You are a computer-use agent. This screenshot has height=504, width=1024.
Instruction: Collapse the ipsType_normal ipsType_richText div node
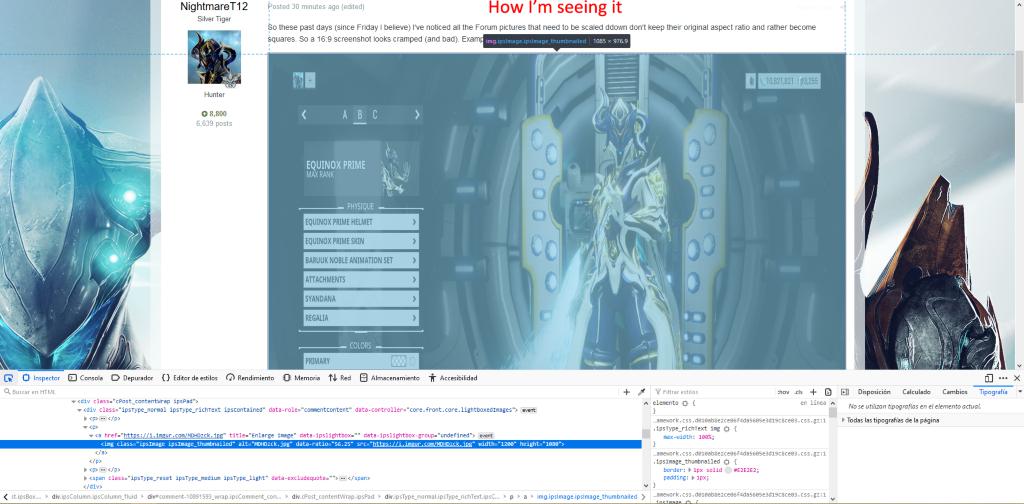(x=80, y=410)
